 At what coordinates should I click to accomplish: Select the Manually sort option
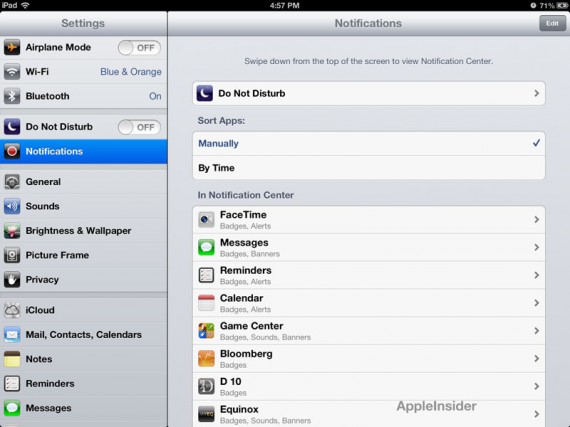click(369, 144)
